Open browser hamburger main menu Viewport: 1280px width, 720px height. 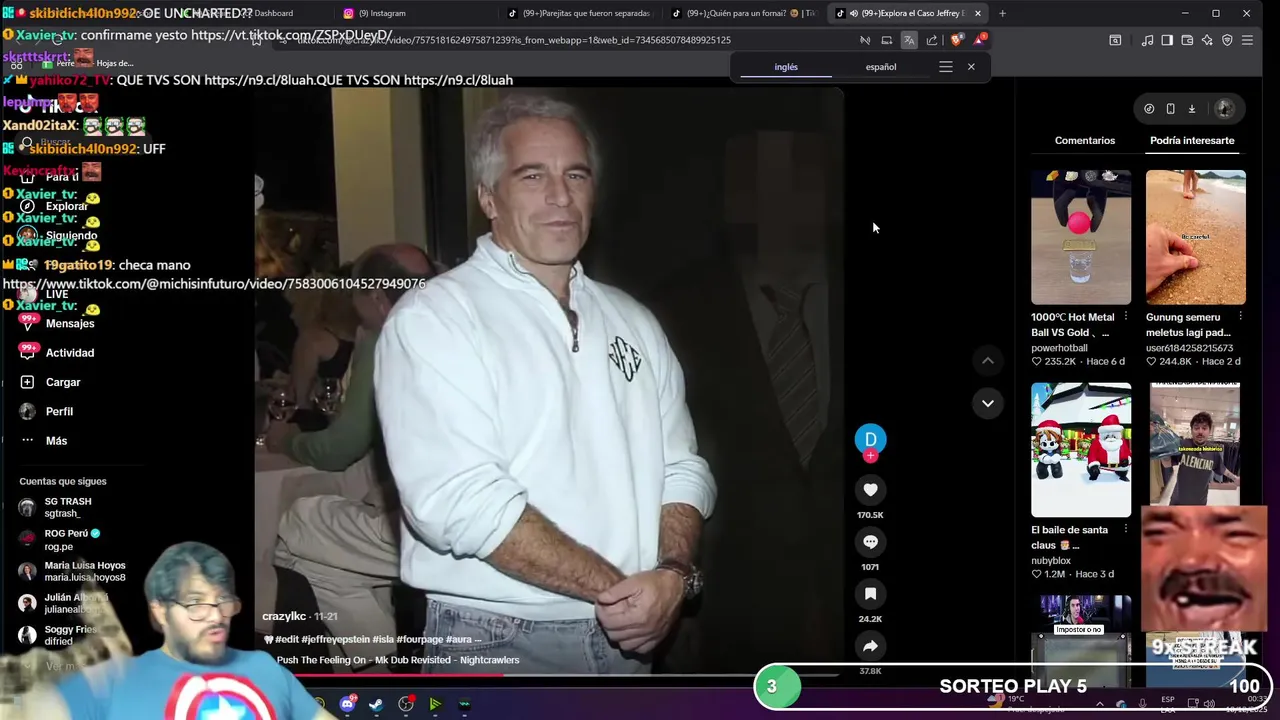(1247, 40)
